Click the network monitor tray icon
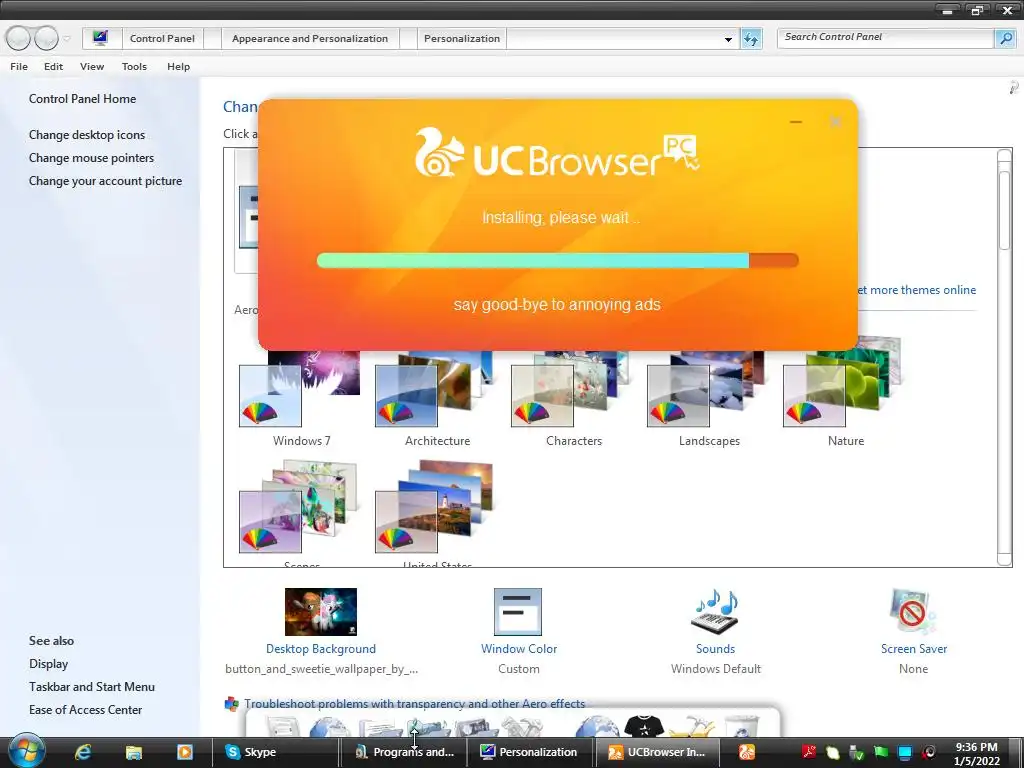The image size is (1024, 768). click(904, 752)
